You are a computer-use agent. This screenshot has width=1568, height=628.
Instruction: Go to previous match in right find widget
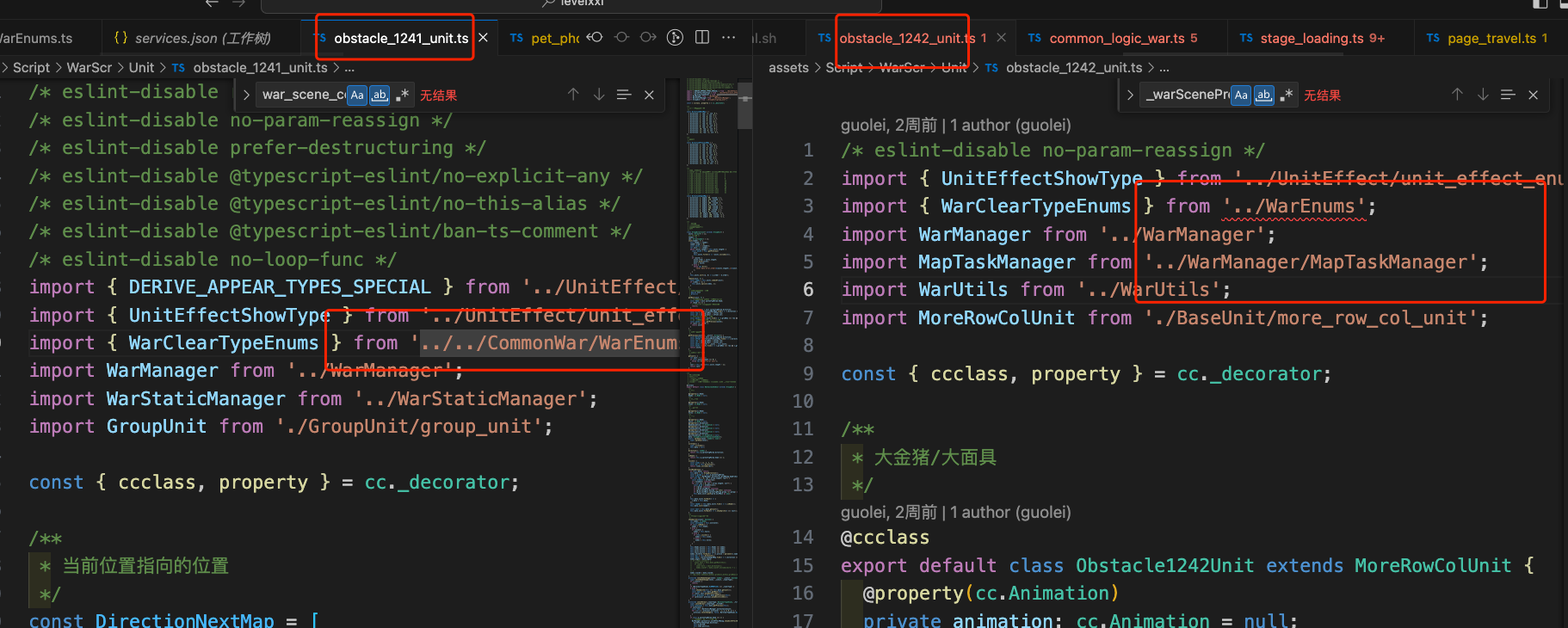tap(1457, 95)
